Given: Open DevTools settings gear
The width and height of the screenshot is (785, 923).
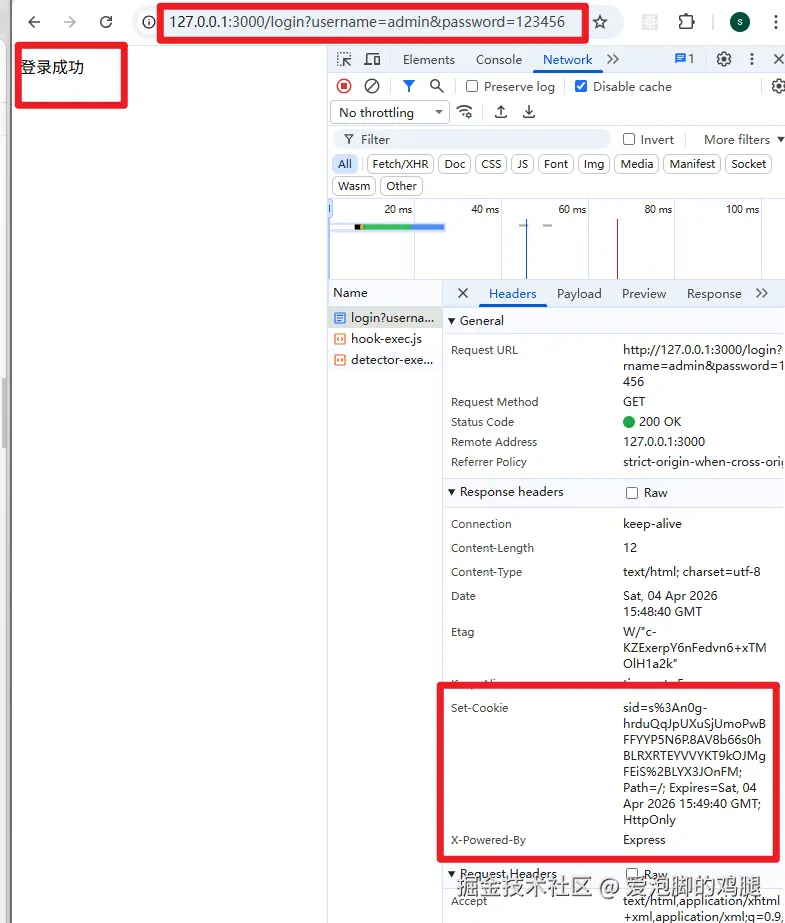Looking at the screenshot, I should click(724, 59).
